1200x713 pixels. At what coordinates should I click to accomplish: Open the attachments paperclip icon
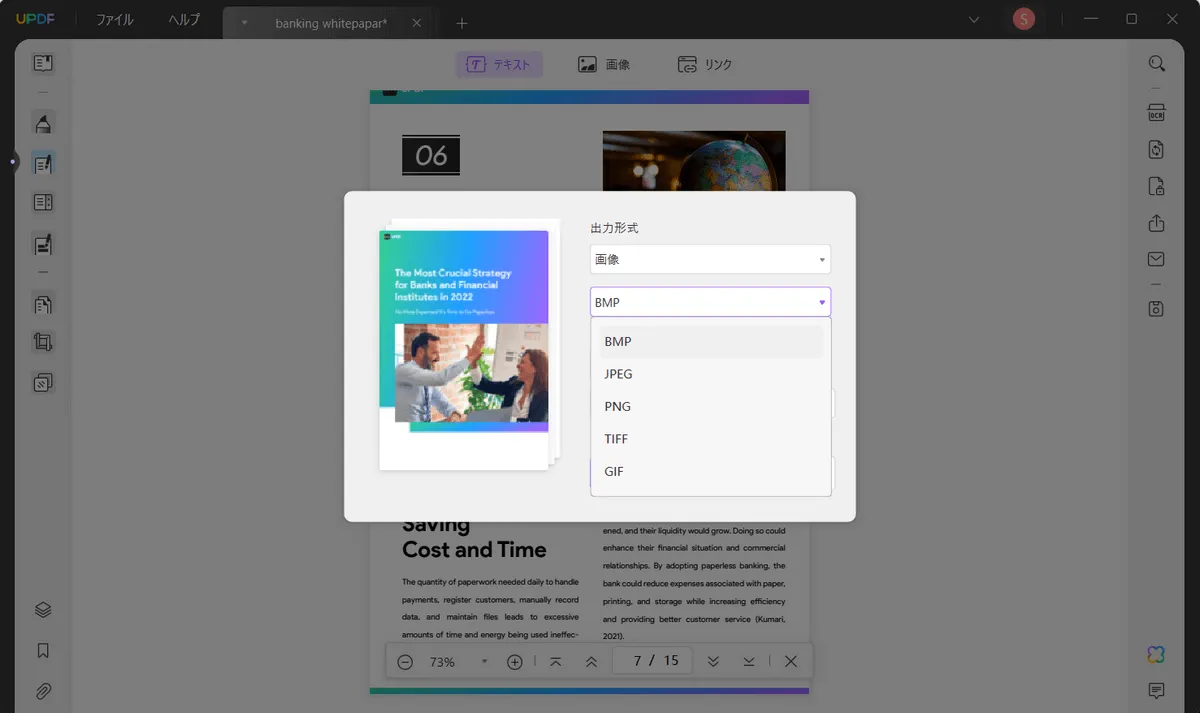click(x=43, y=691)
